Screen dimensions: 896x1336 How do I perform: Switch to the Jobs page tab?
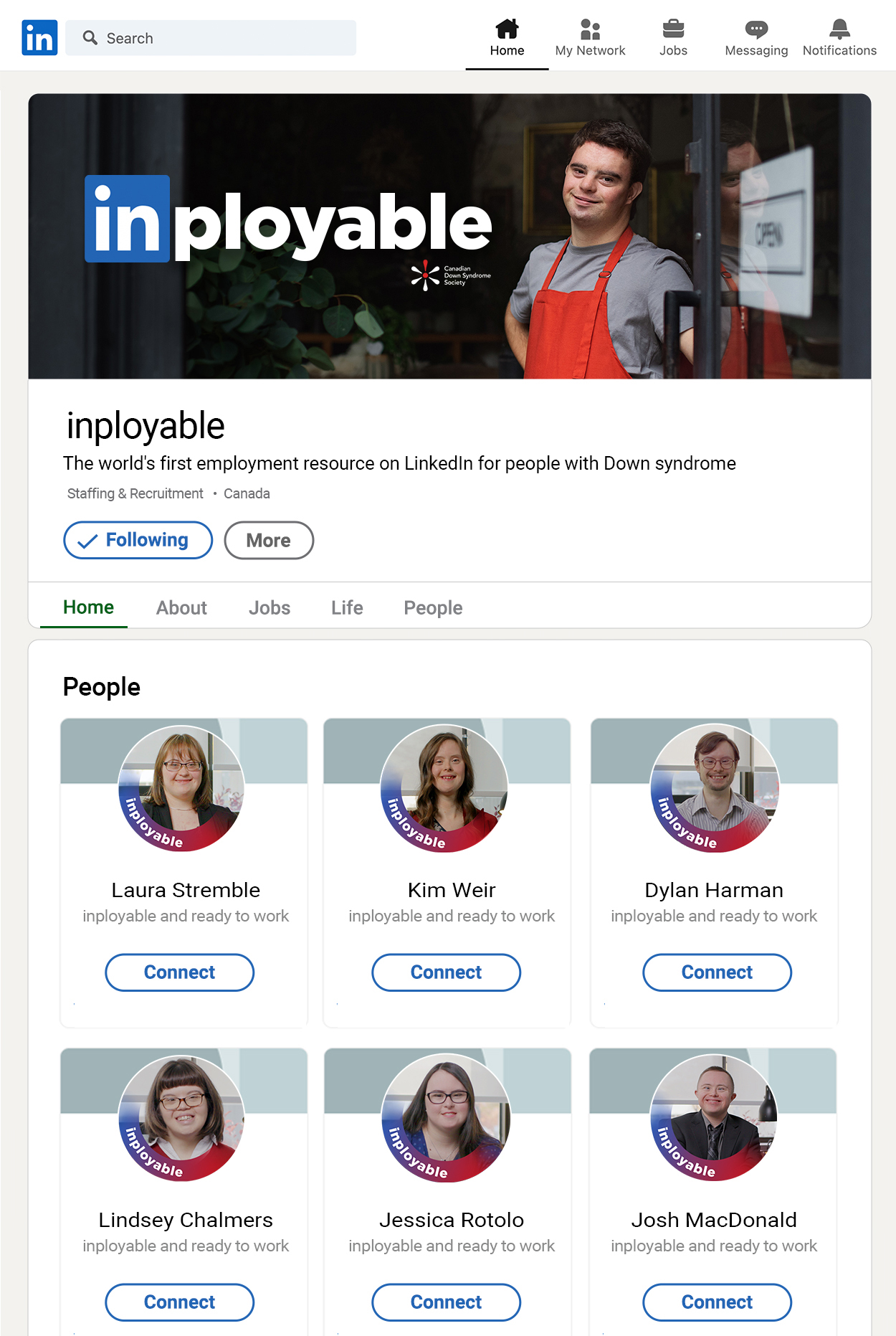tap(270, 608)
